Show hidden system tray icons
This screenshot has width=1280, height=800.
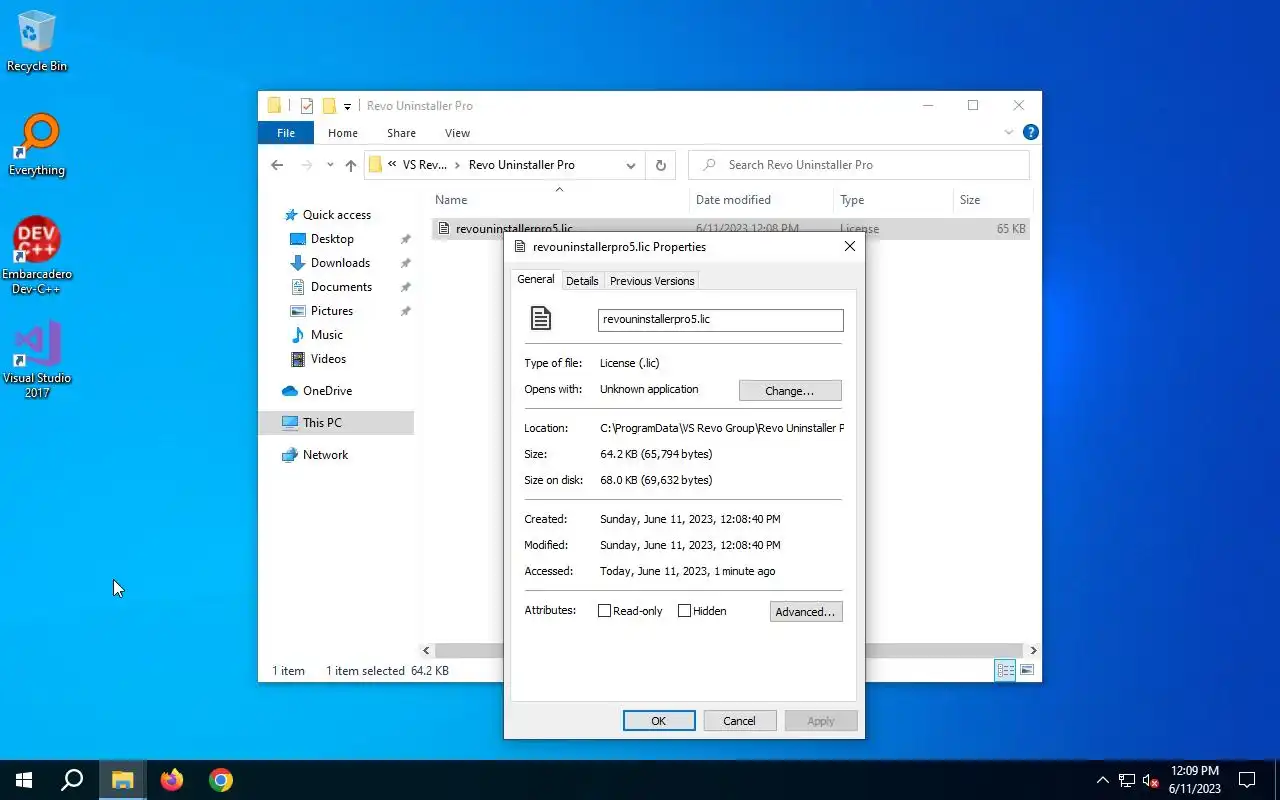pyautogui.click(x=1102, y=780)
